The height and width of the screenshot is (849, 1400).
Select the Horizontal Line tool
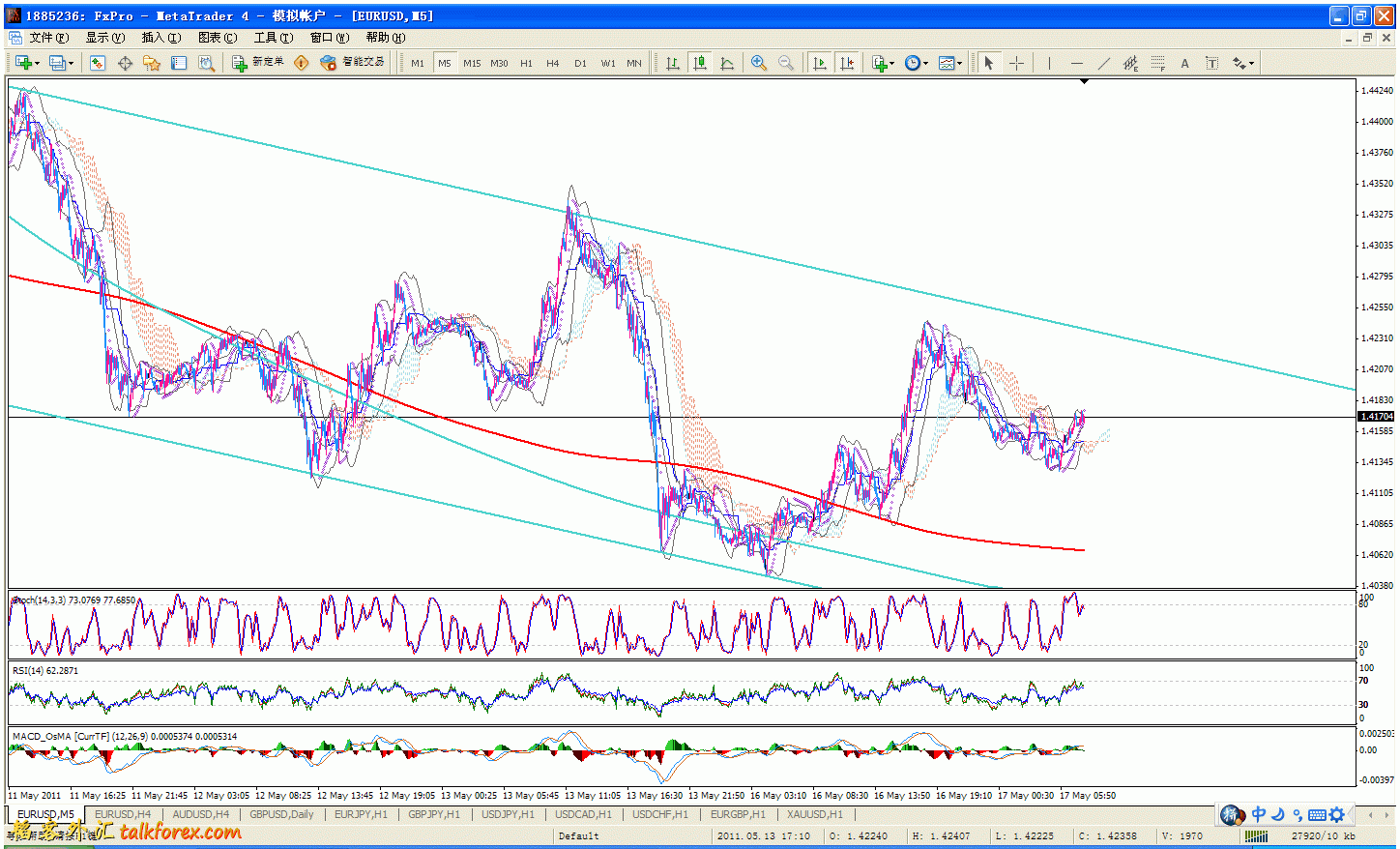[x=1076, y=63]
